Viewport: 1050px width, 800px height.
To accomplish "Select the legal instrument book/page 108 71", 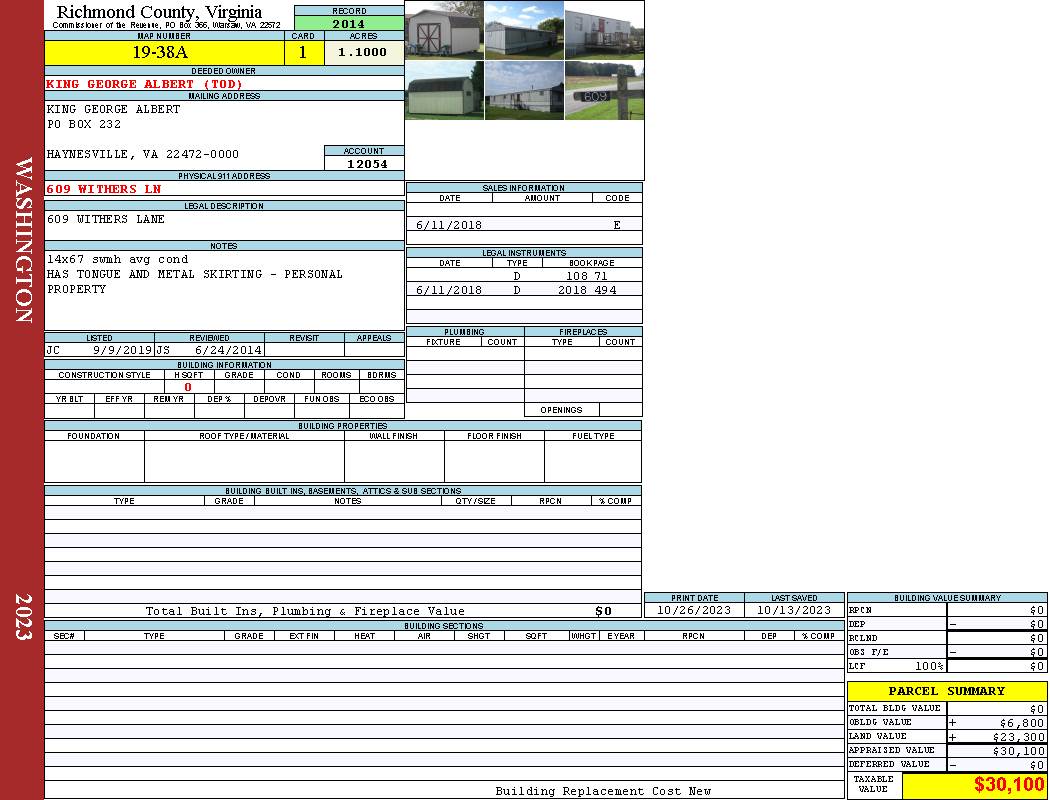I will 587,275.
